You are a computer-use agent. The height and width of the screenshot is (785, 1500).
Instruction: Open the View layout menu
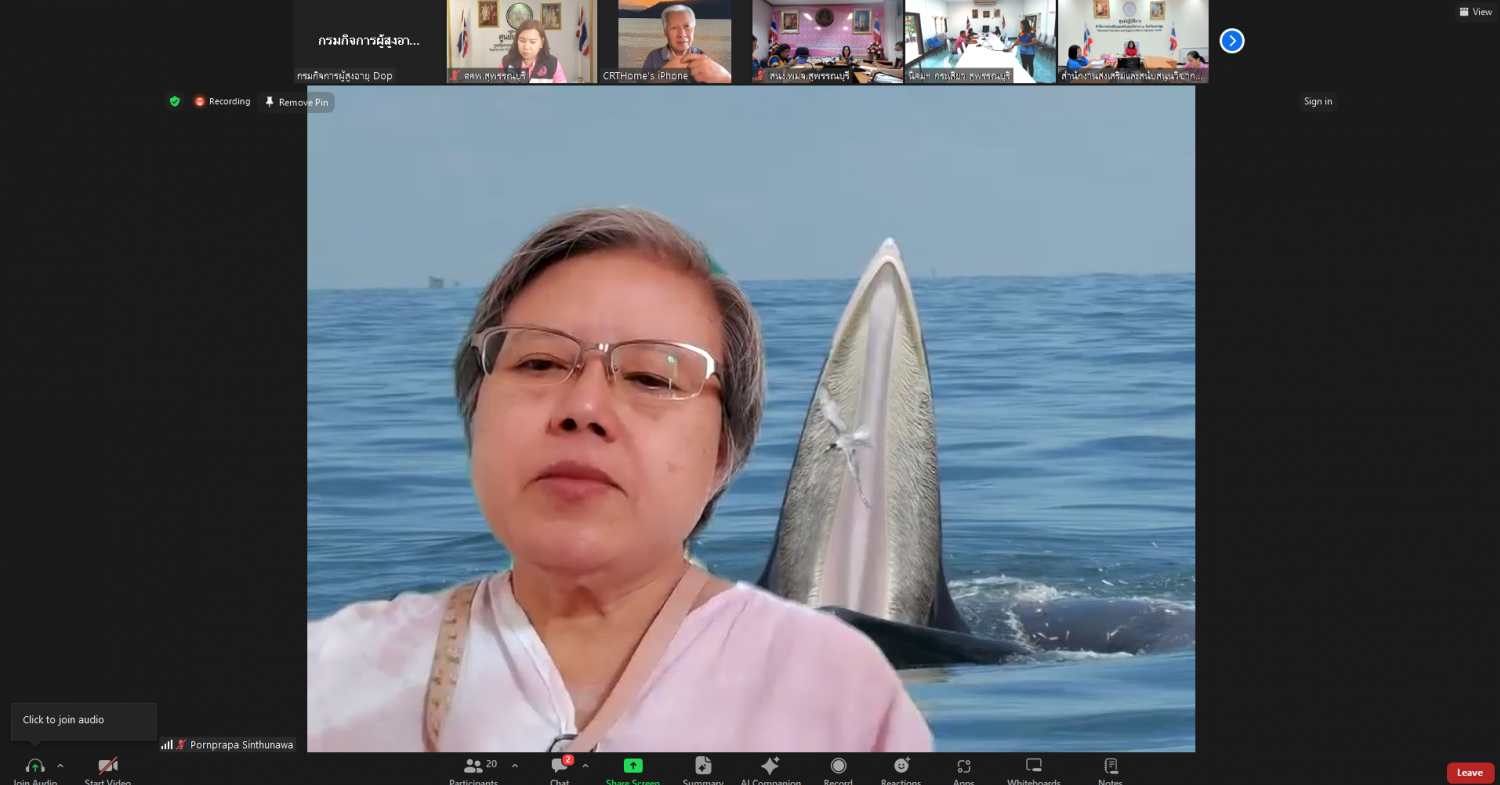[1475, 12]
